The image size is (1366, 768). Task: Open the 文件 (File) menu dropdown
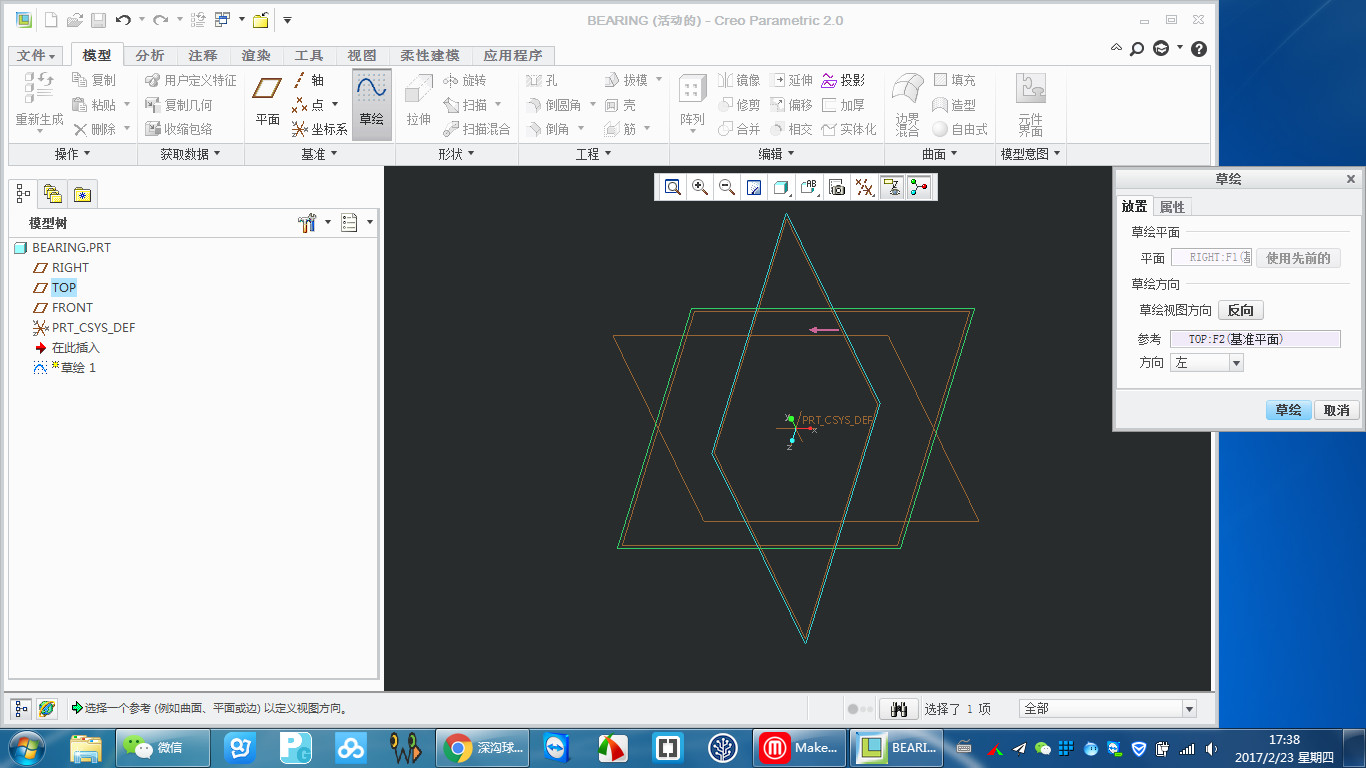click(x=38, y=56)
